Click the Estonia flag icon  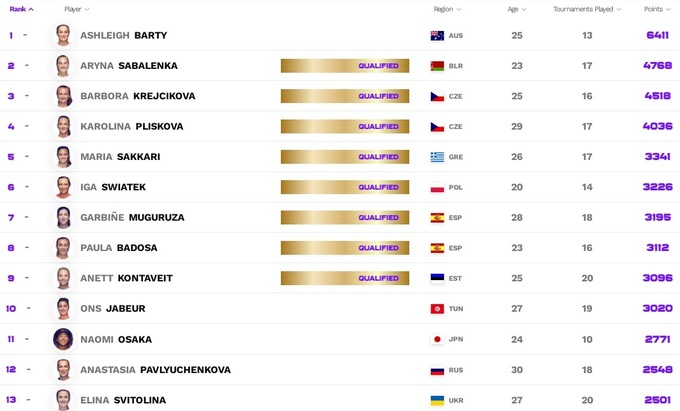click(x=437, y=278)
